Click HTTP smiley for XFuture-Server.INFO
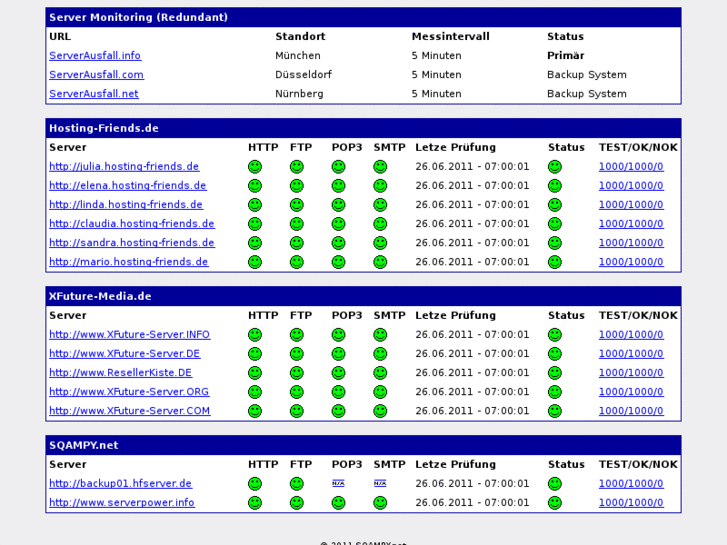 click(x=255, y=334)
